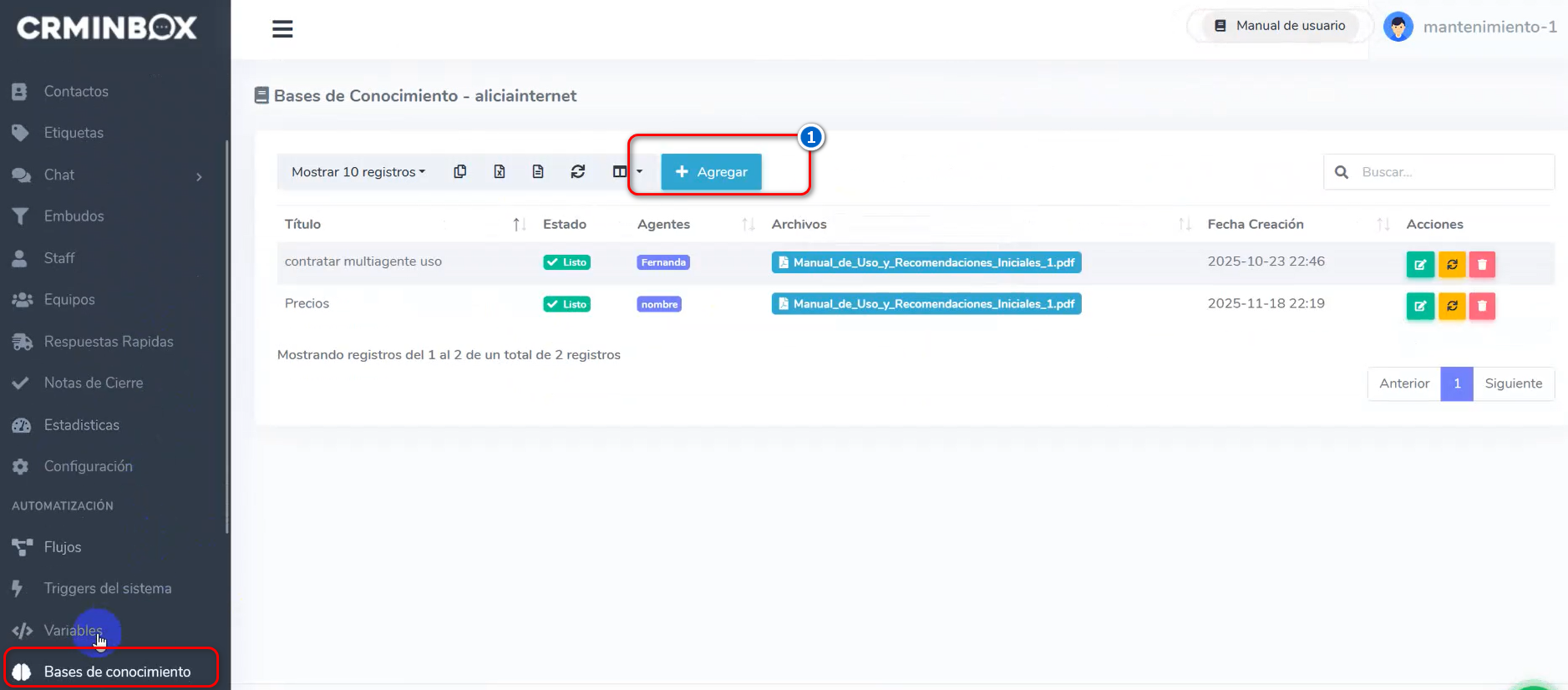Export the table as CSV file
Screen dimensions: 1568x690
pyautogui.click(x=538, y=172)
